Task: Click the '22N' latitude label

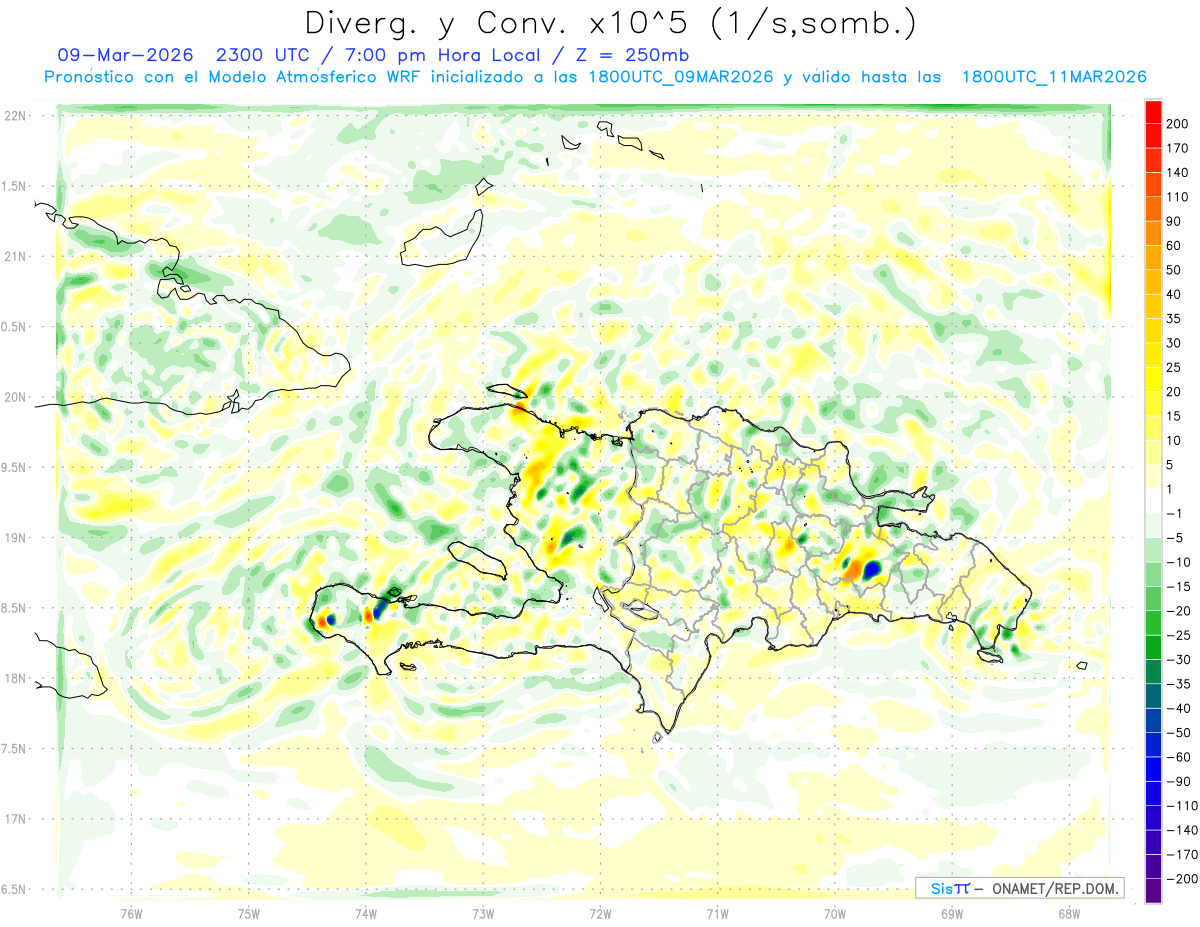Action: click(x=14, y=116)
